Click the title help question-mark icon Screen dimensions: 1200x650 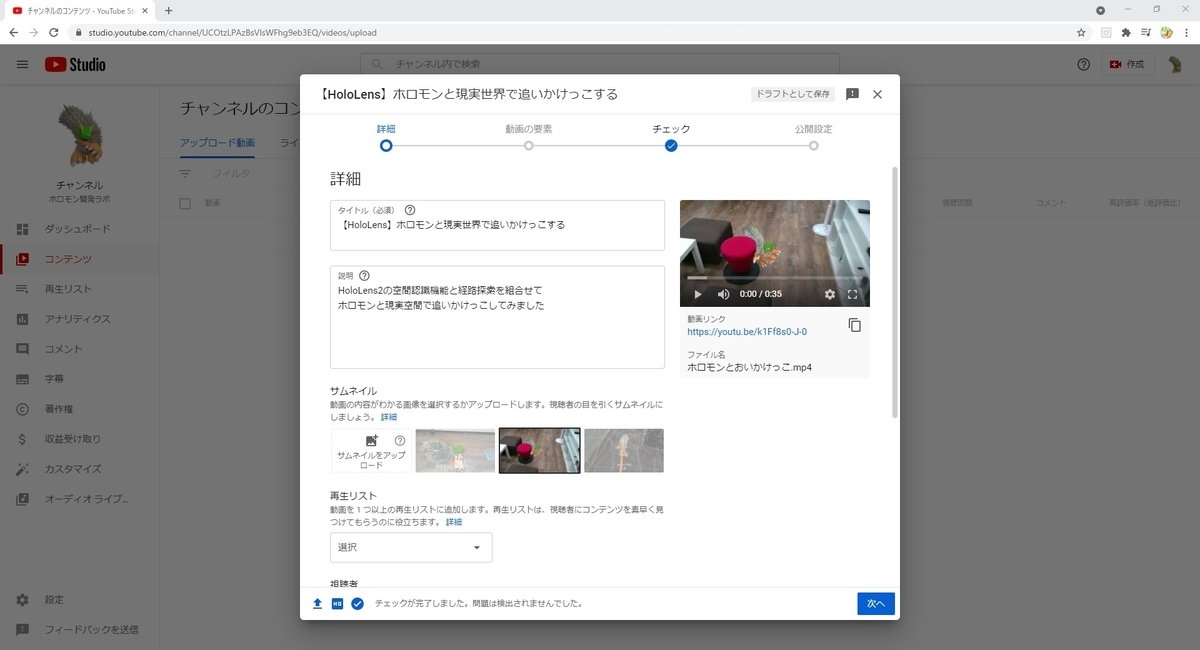click(409, 210)
